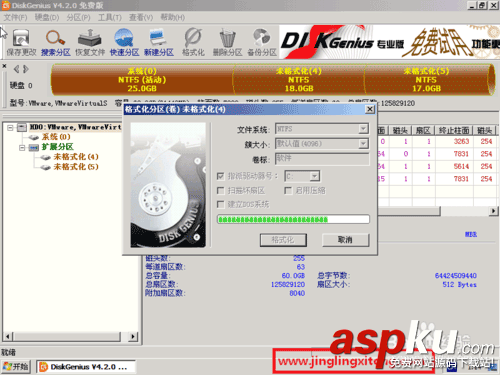Open the 查看(V) menu
The height and width of the screenshot is (375, 500).
pos(141,17)
